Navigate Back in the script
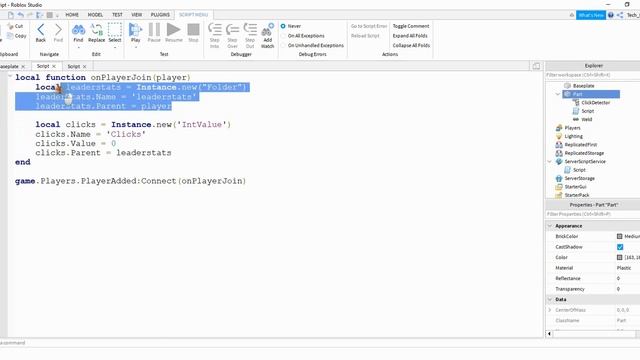The image size is (640, 360). point(41,33)
